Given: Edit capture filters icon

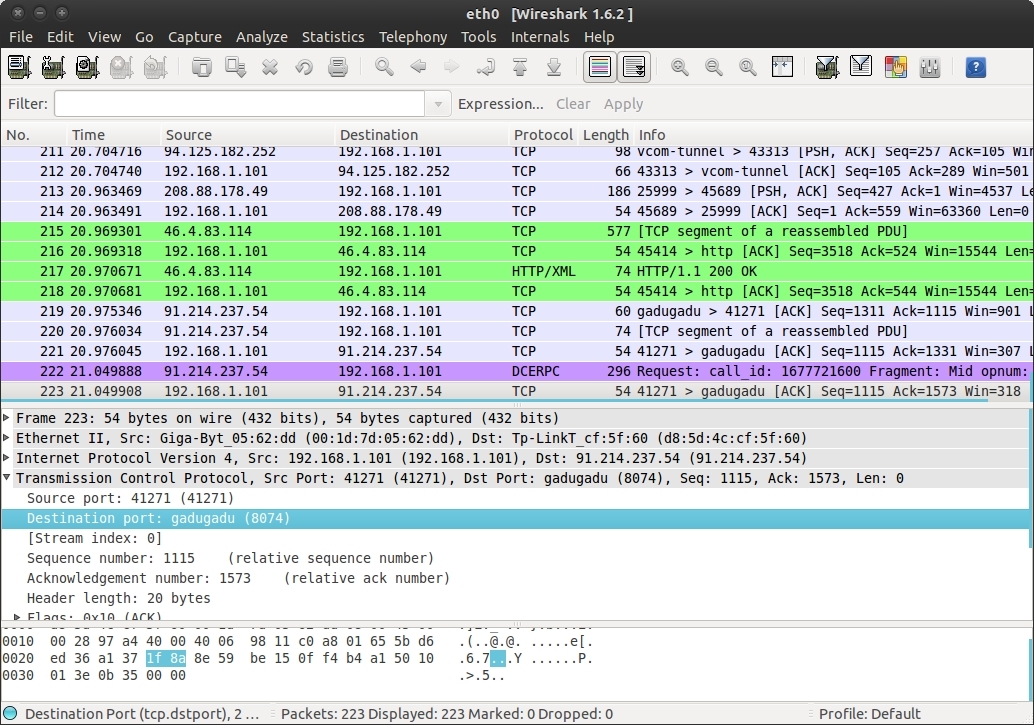Looking at the screenshot, I should click(x=827, y=67).
